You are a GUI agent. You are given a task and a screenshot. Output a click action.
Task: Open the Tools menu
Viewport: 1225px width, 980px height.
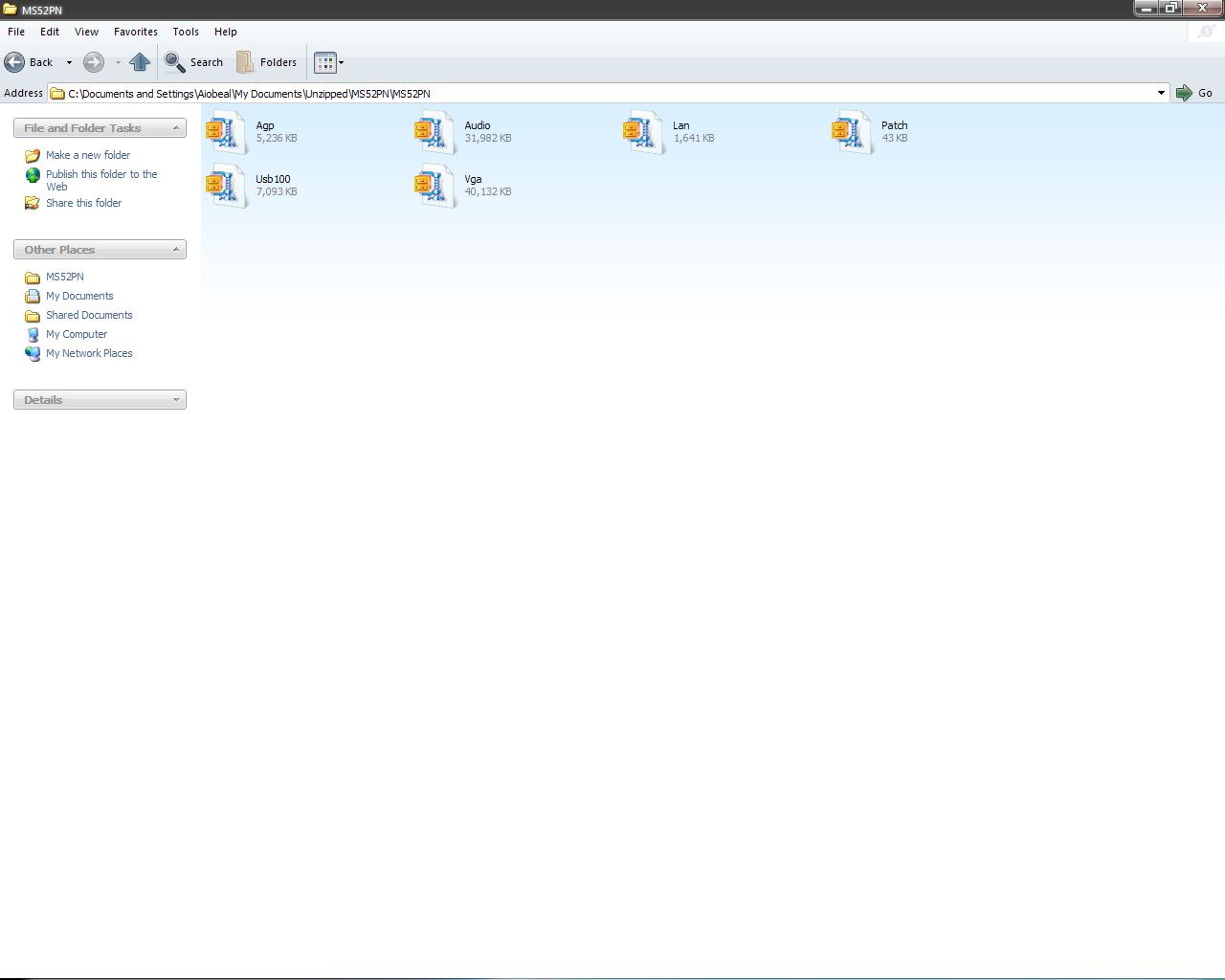186,32
